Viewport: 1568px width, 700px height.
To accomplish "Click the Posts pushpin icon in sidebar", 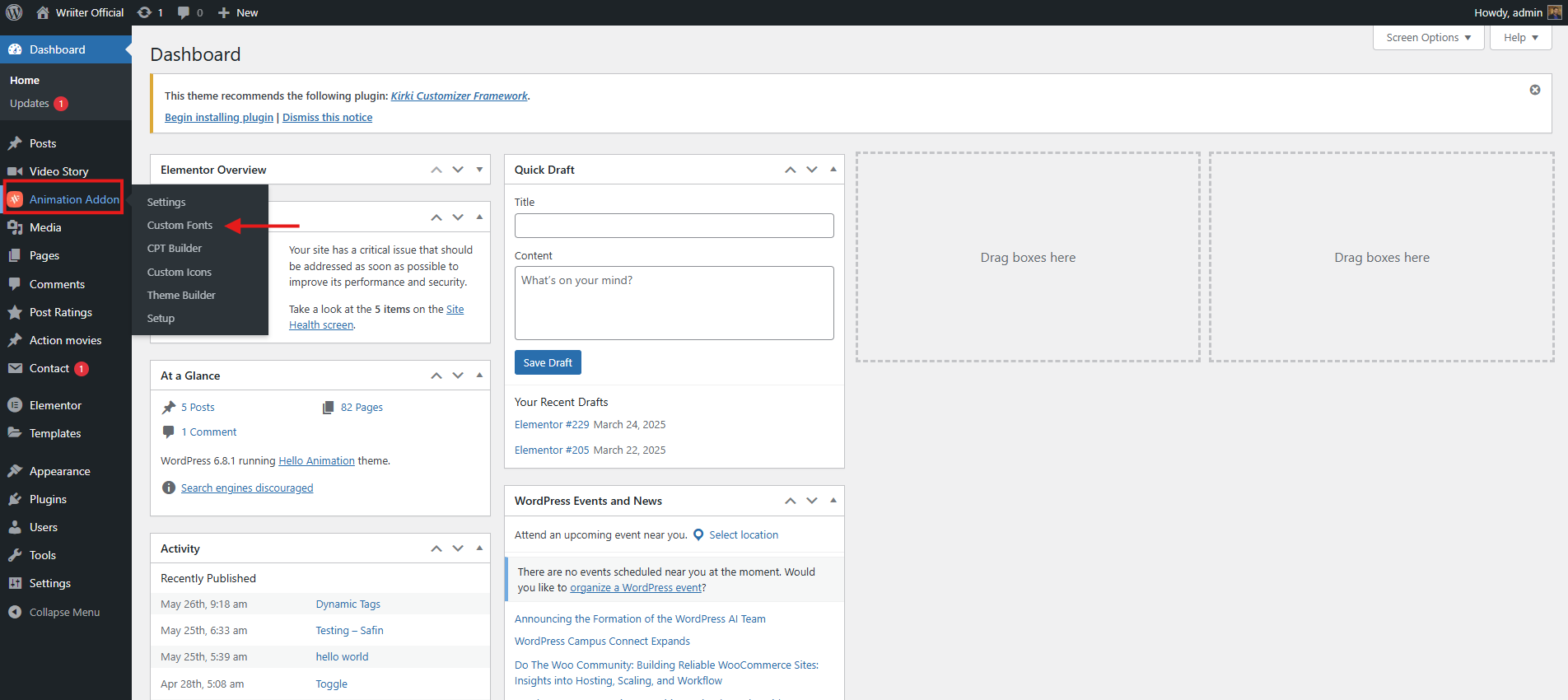I will point(15,143).
